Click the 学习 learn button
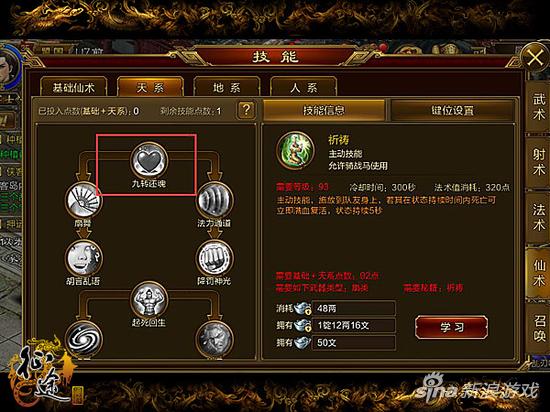The image size is (550, 412). click(x=452, y=327)
